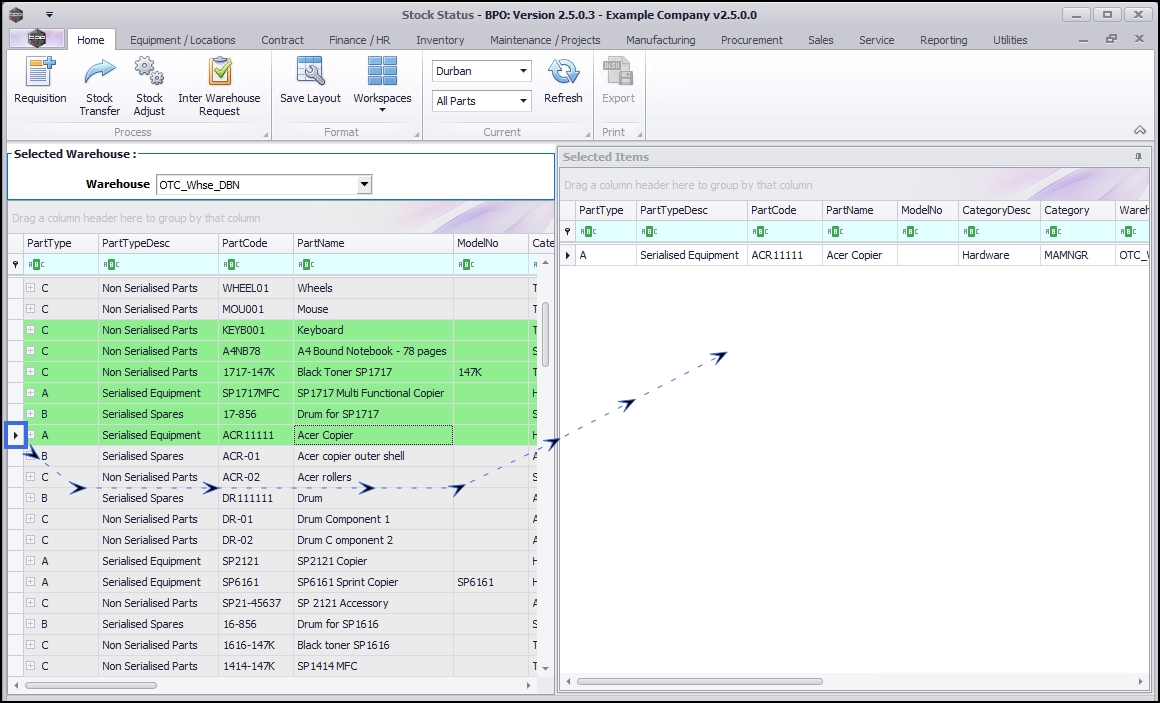
Task: Open the quick access toolbar arrow
Action: (x=49, y=15)
